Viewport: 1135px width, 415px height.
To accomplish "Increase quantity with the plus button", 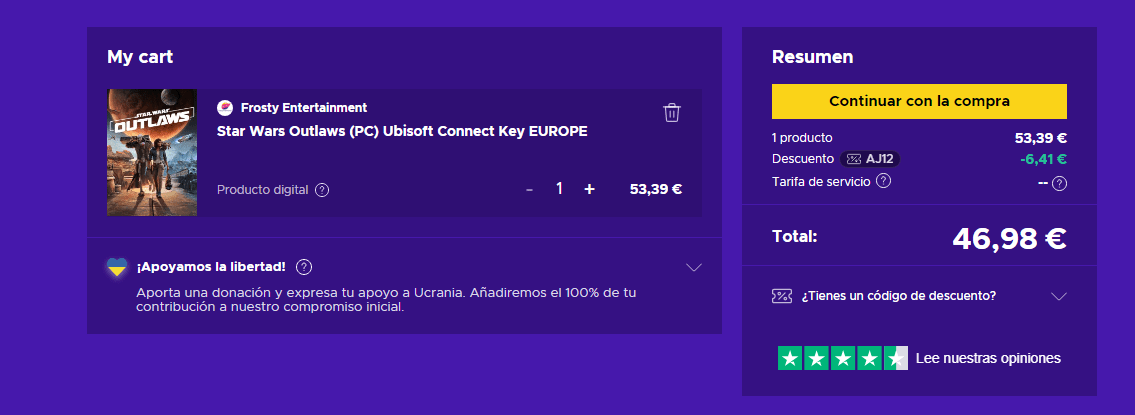I will [589, 189].
